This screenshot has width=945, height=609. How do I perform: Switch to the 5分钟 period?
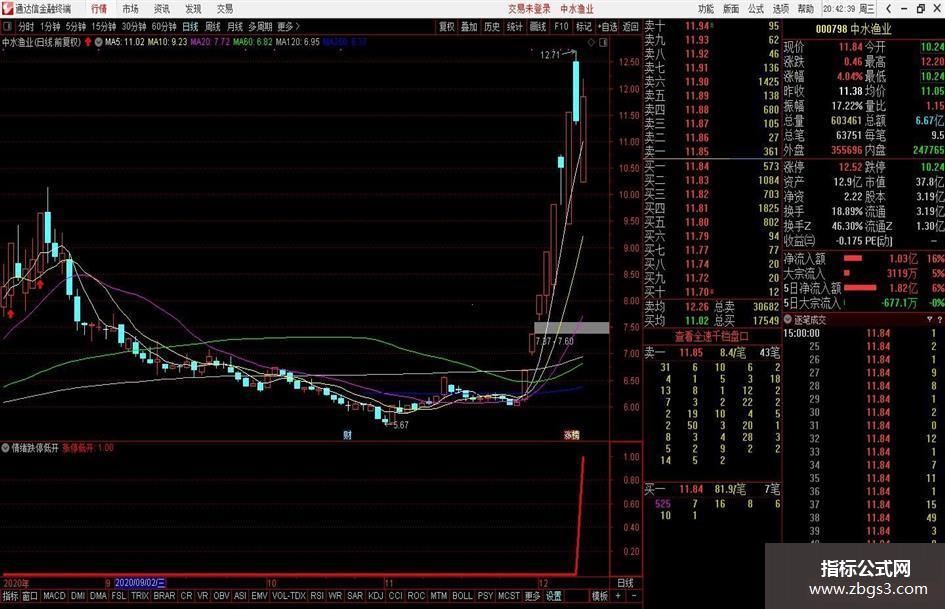[76, 27]
